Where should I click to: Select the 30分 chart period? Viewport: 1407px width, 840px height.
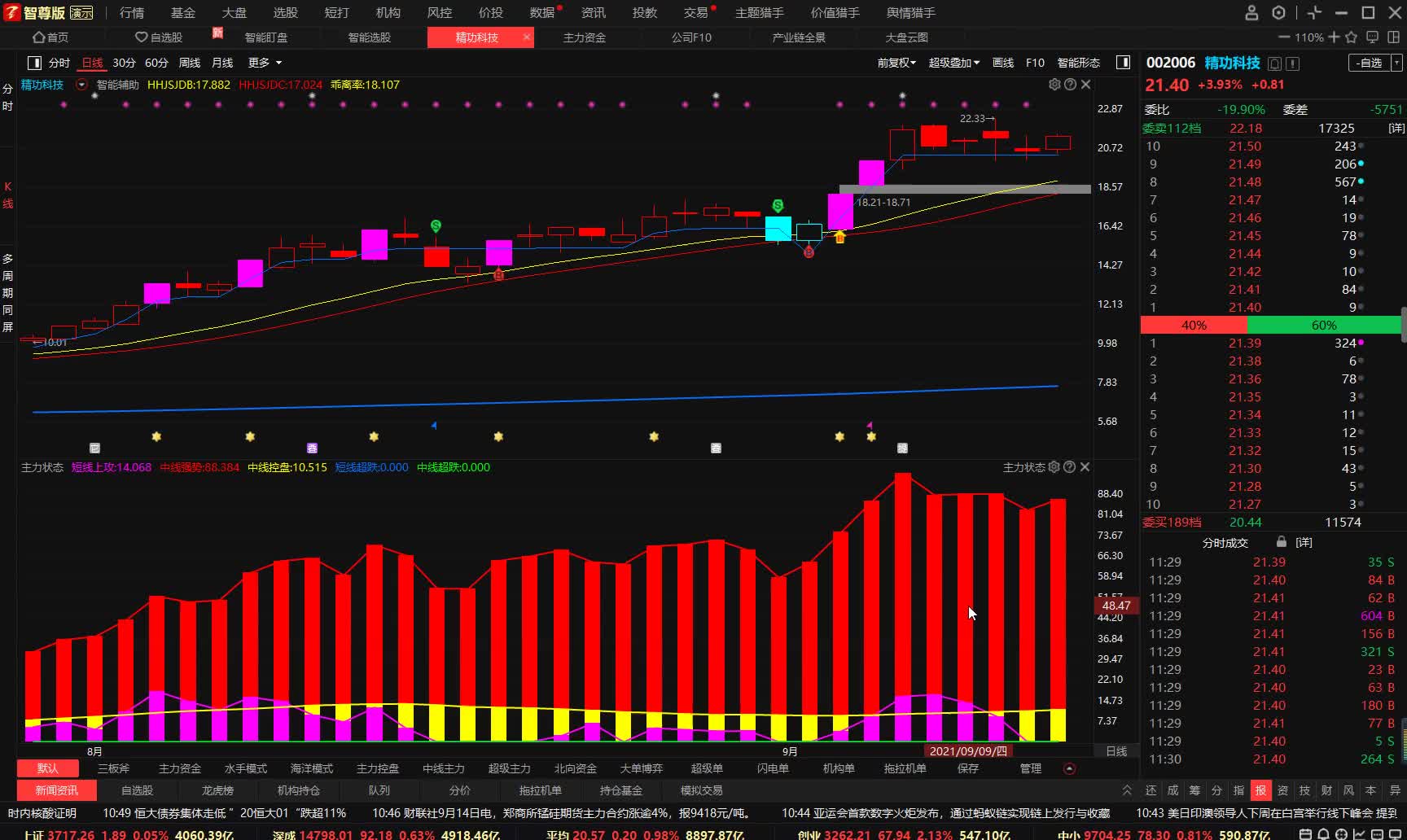coord(124,63)
